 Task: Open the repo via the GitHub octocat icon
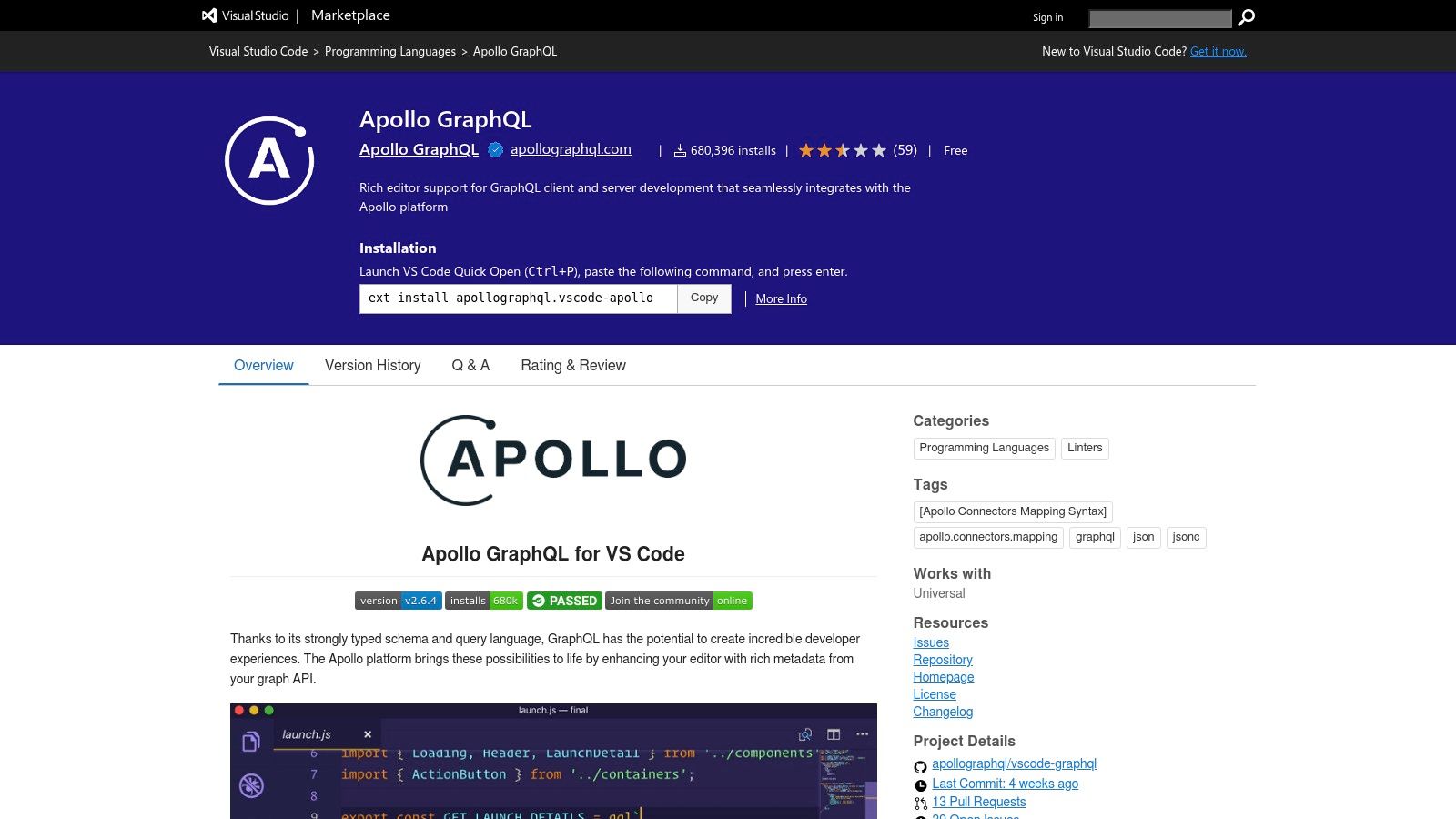coord(919,766)
